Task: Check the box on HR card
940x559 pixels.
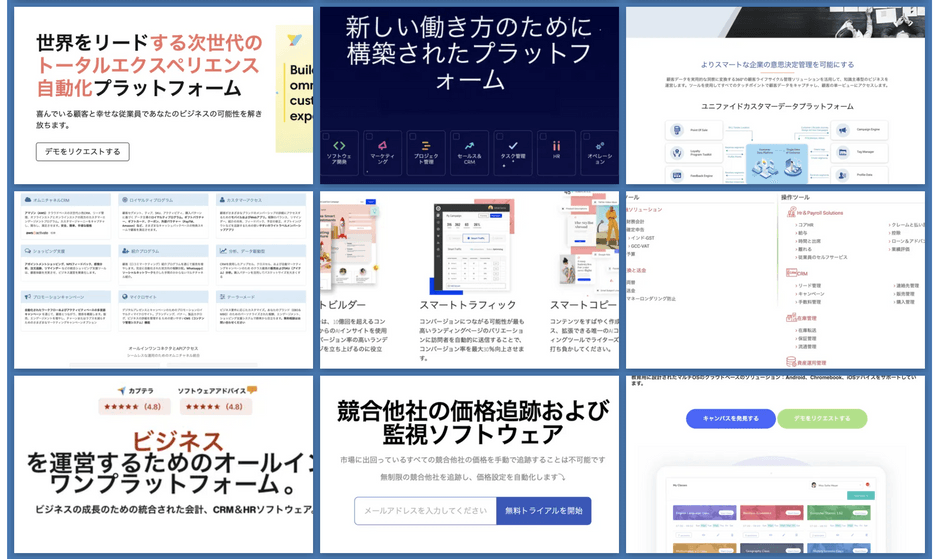Action: [543, 137]
